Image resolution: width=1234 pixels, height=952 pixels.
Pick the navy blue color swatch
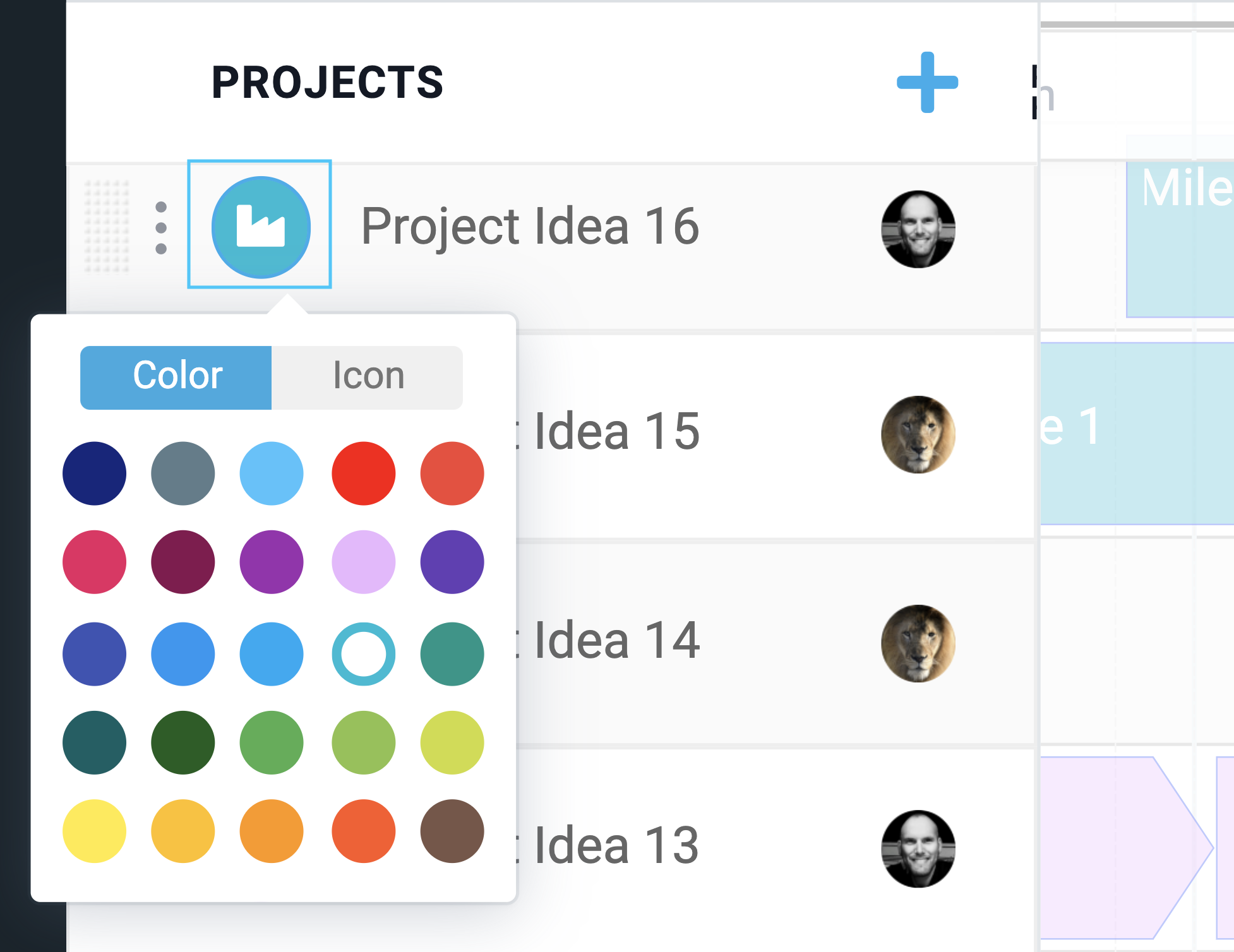pyautogui.click(x=95, y=473)
